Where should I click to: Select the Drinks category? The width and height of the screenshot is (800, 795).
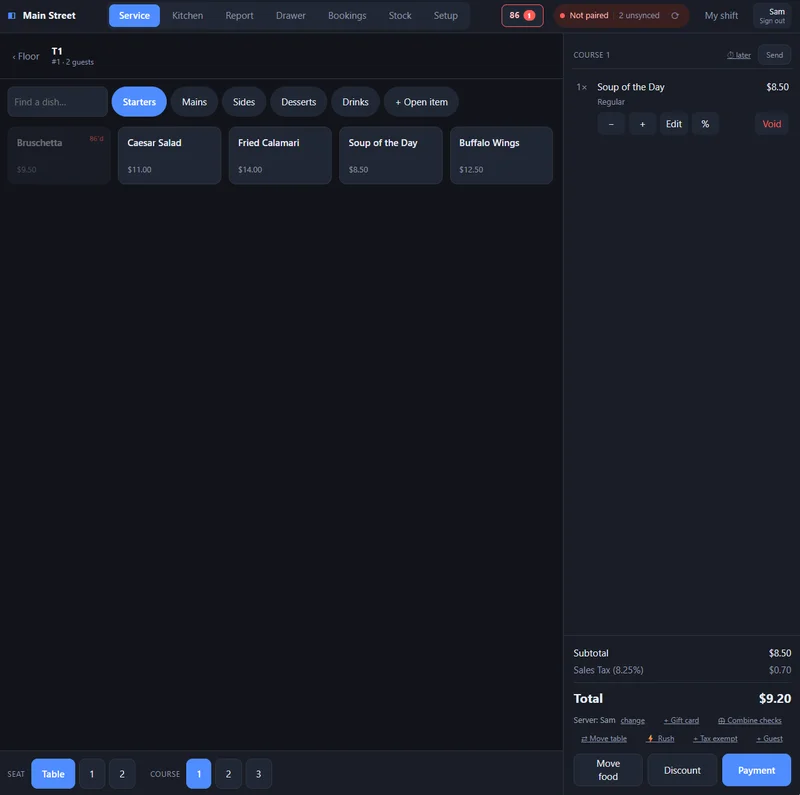pyautogui.click(x=355, y=102)
